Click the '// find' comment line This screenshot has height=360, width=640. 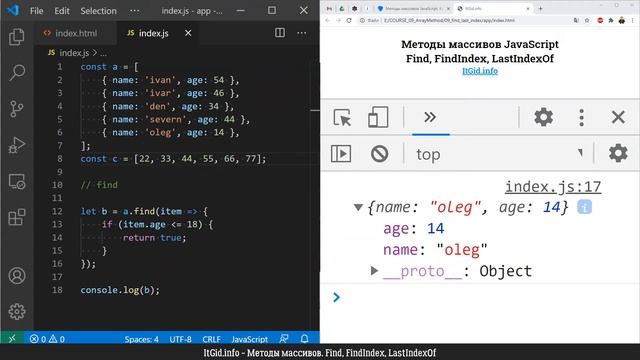(x=99, y=185)
